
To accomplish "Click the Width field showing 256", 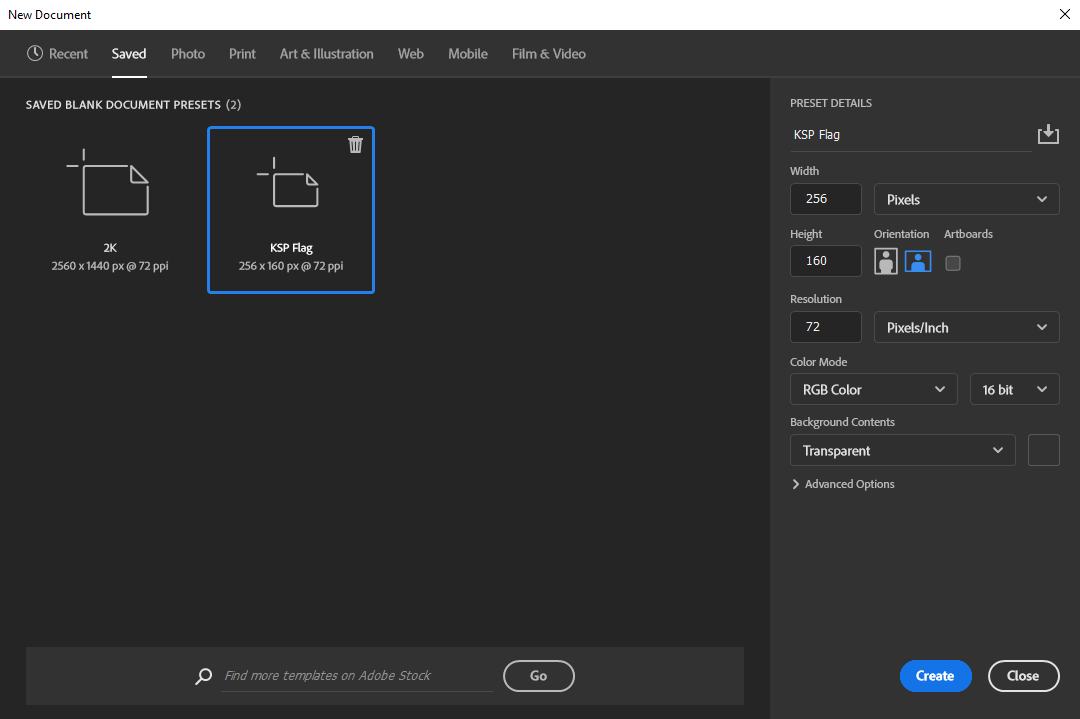I will point(825,199).
